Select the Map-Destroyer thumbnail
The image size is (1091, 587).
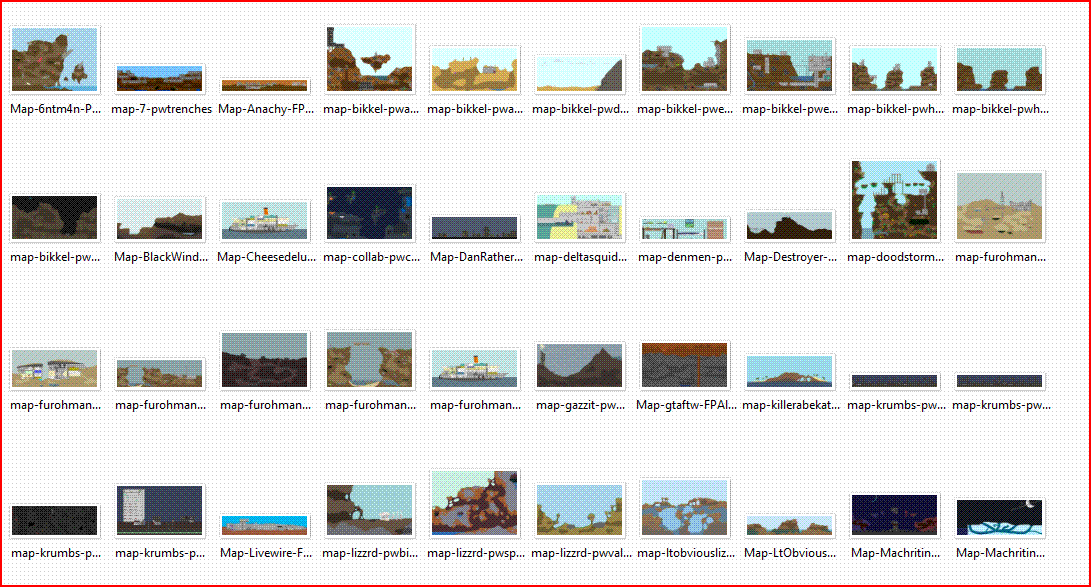tap(790, 226)
